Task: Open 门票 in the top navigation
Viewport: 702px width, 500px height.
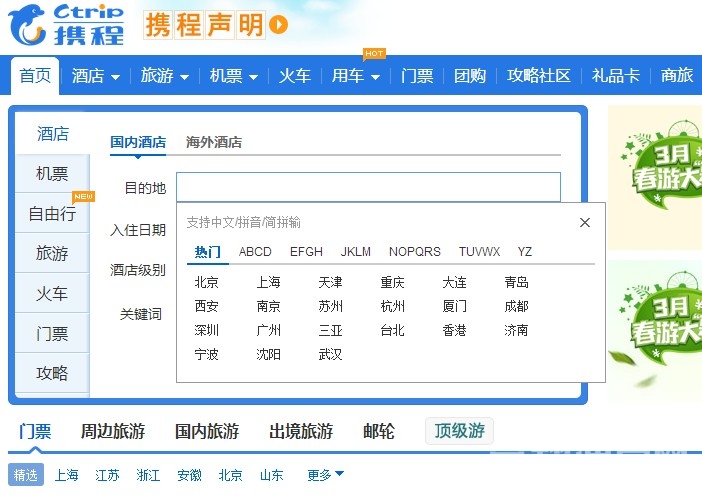Action: click(417, 76)
